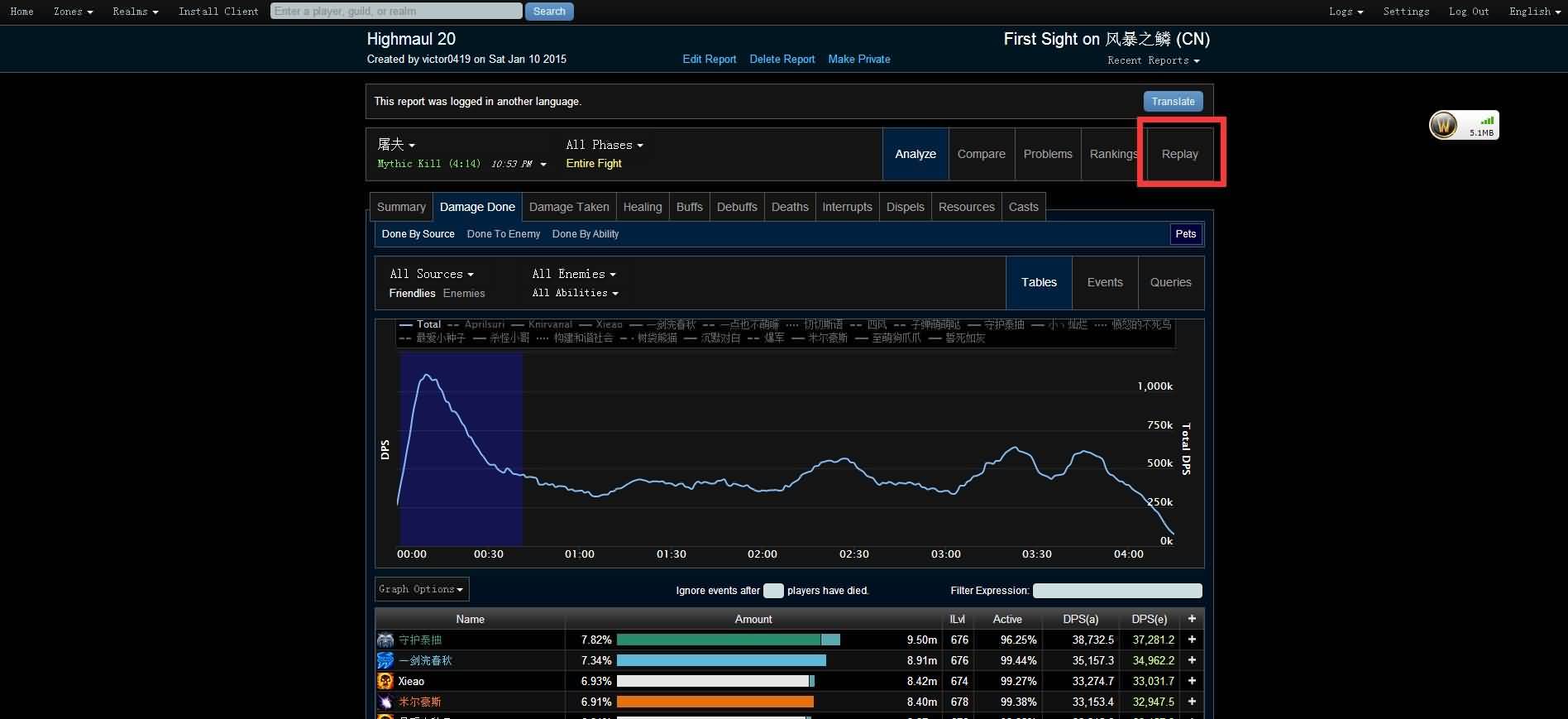Open the All Abilities dropdown

pos(575,293)
